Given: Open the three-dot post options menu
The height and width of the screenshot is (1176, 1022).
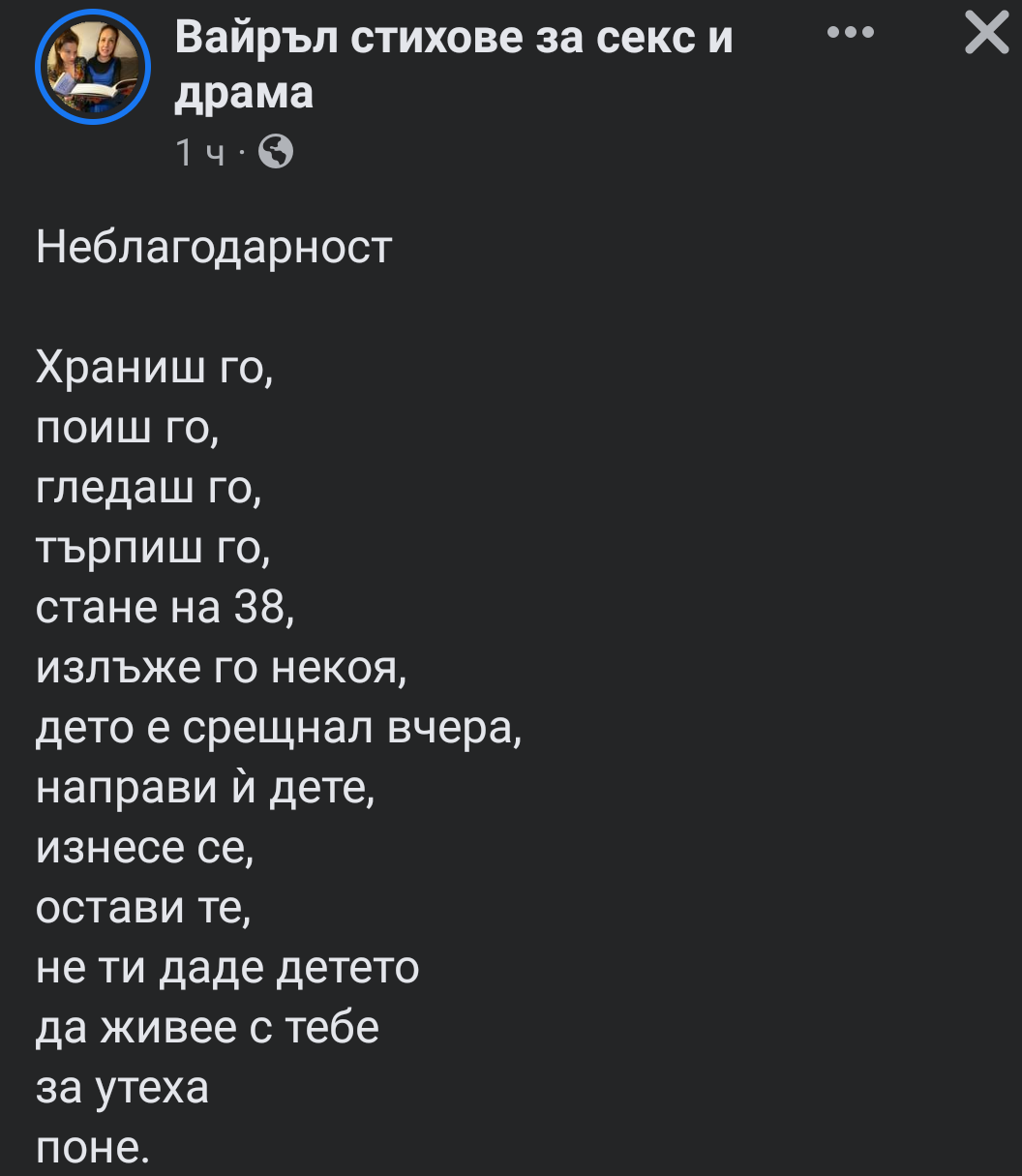Looking at the screenshot, I should point(852,33).
